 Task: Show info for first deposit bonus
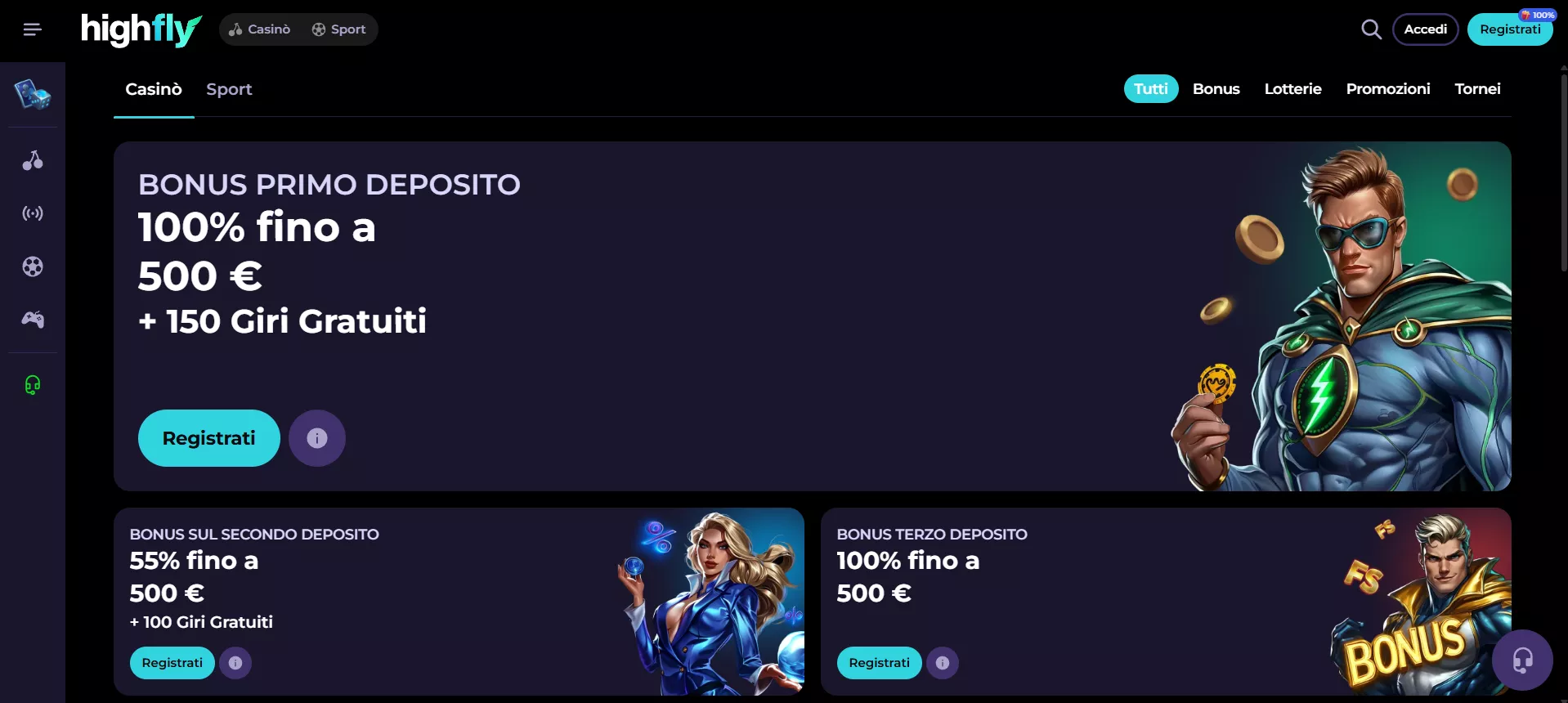point(317,438)
